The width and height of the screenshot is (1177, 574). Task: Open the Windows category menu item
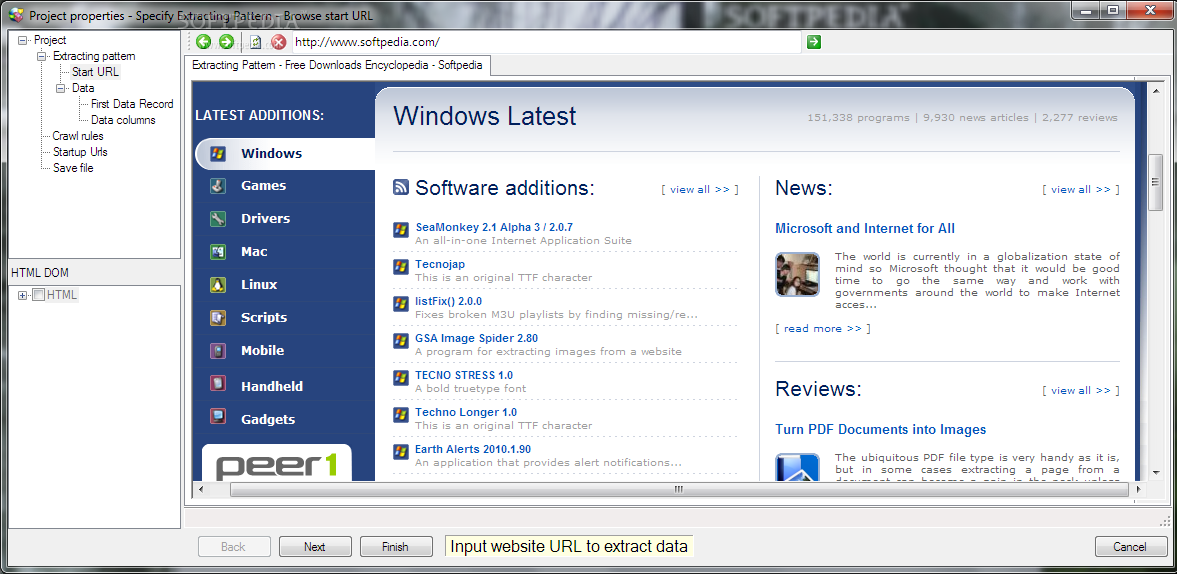(x=285, y=153)
